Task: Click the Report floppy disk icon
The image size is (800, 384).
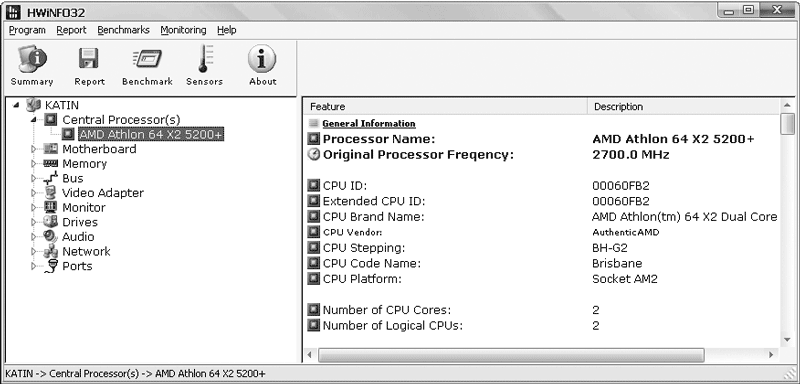Action: click(x=89, y=59)
